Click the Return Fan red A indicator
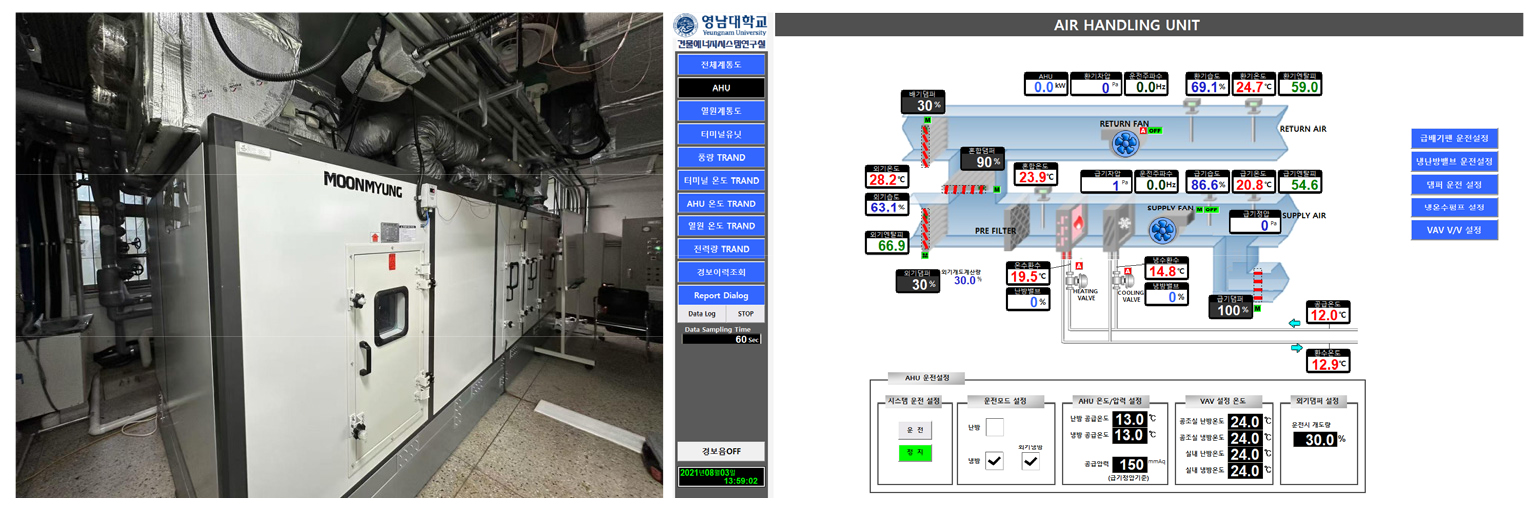 click(x=1143, y=130)
